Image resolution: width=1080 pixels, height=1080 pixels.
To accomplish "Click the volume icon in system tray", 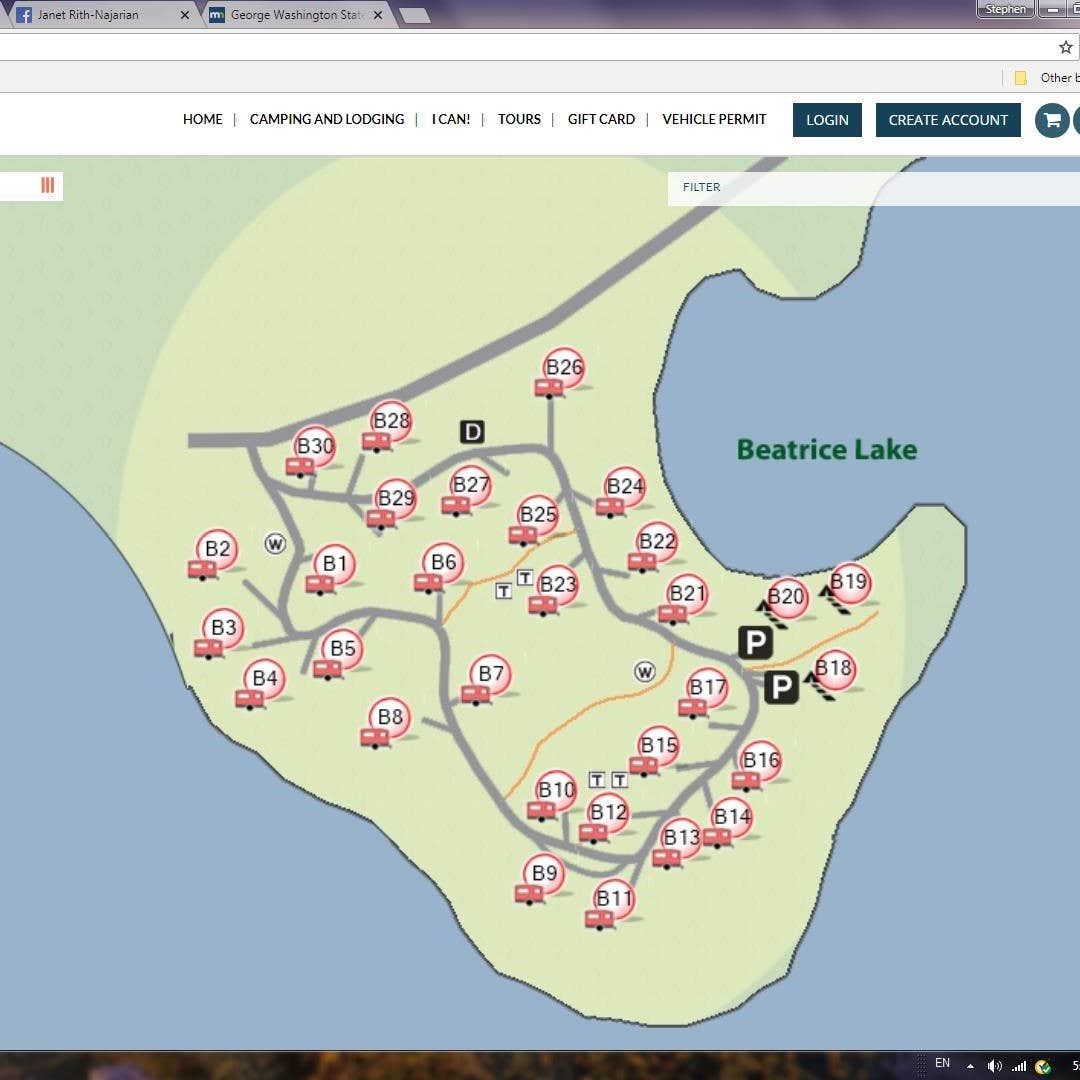I will [x=994, y=1066].
